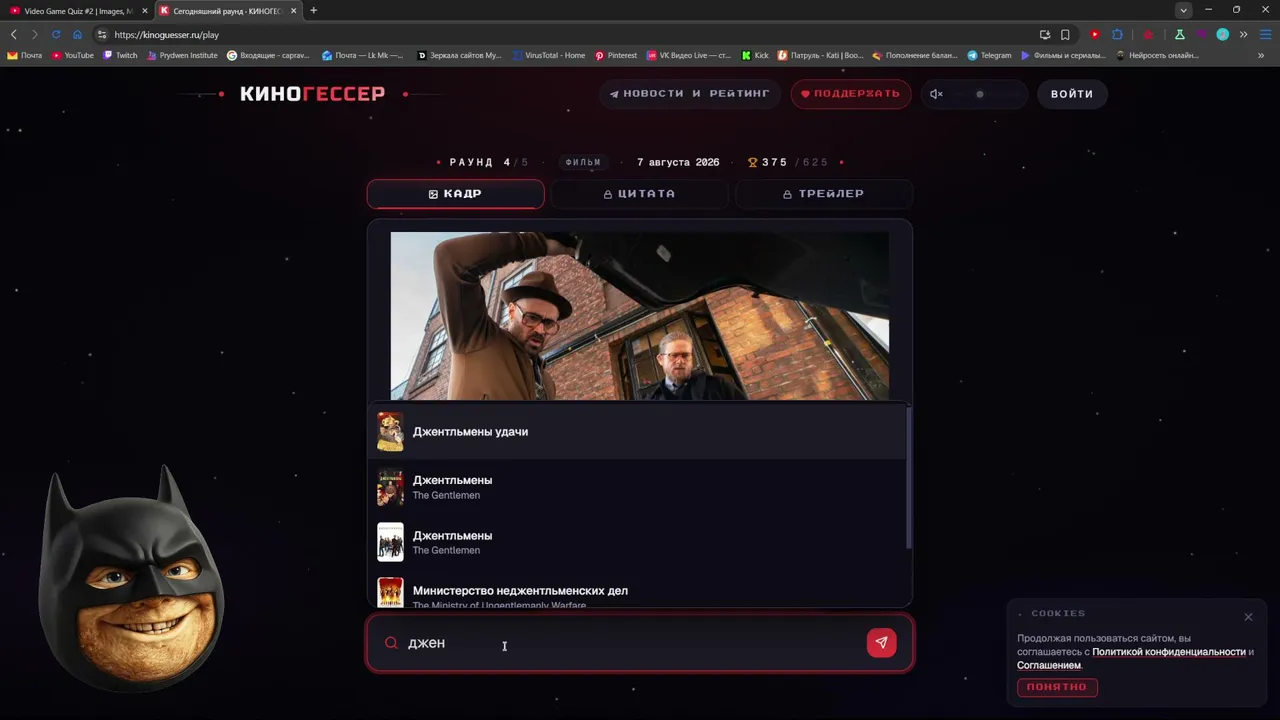Go forward in browser history
The image size is (1280, 720).
coord(34,35)
